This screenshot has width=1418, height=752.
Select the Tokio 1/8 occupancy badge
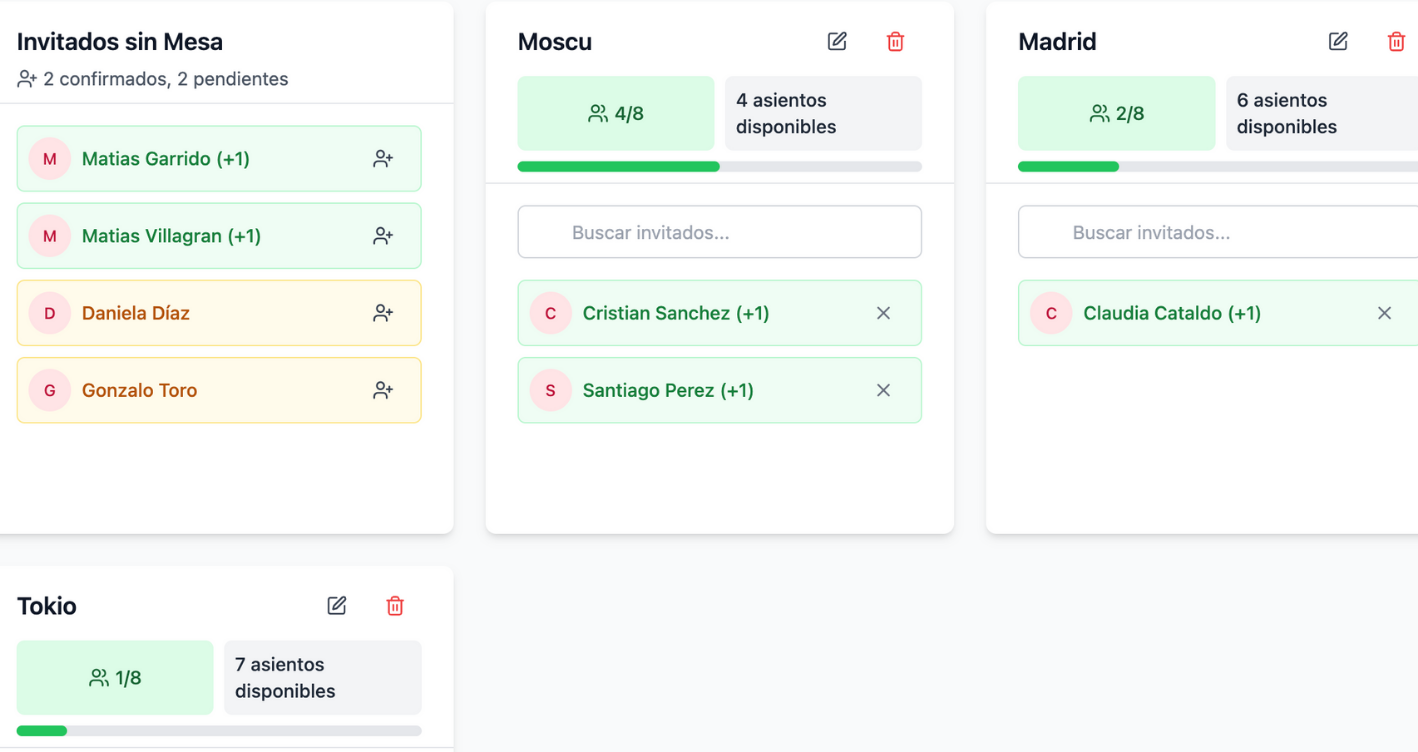[x=115, y=677]
